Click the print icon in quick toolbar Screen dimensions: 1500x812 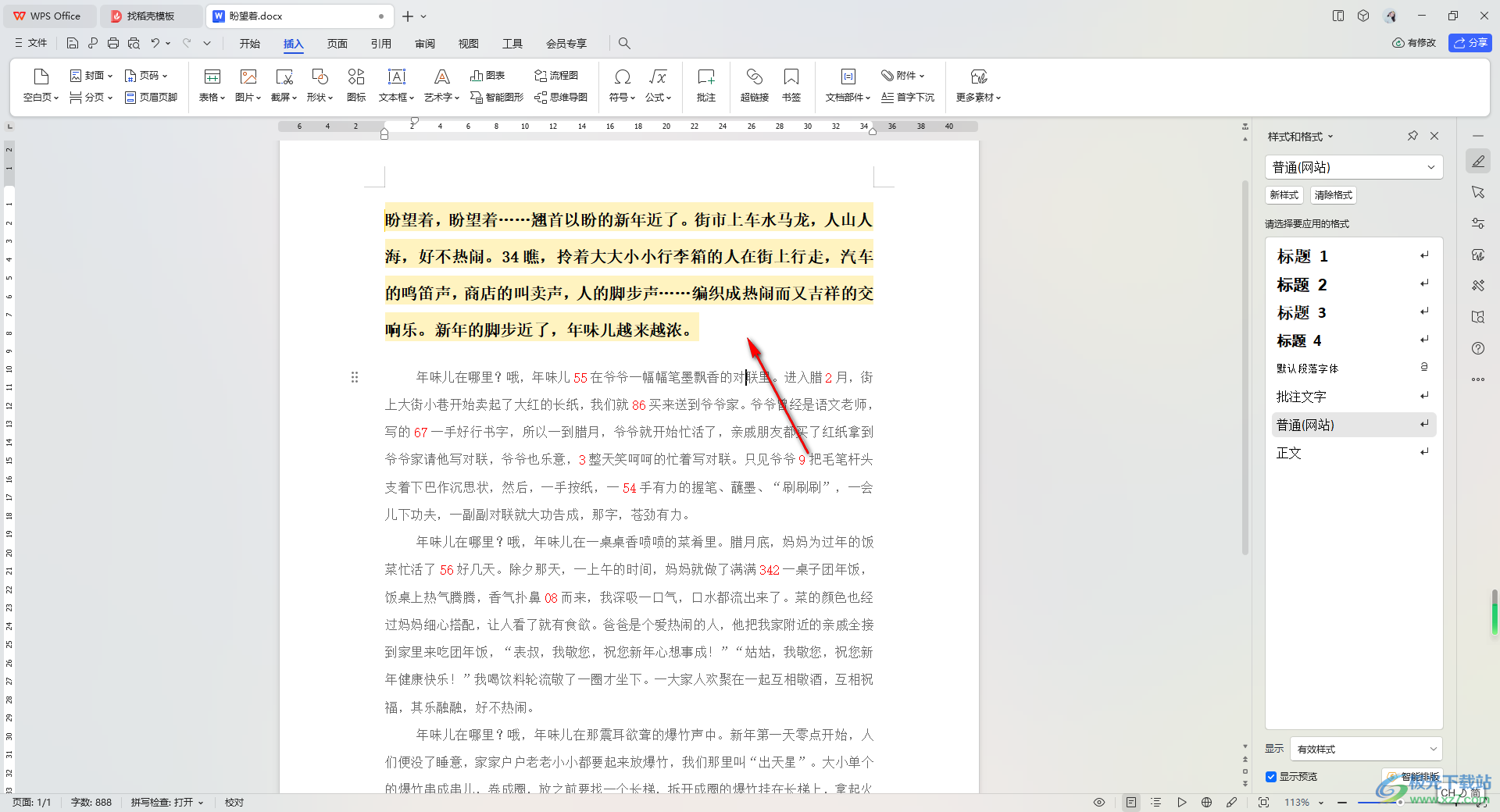(x=113, y=44)
